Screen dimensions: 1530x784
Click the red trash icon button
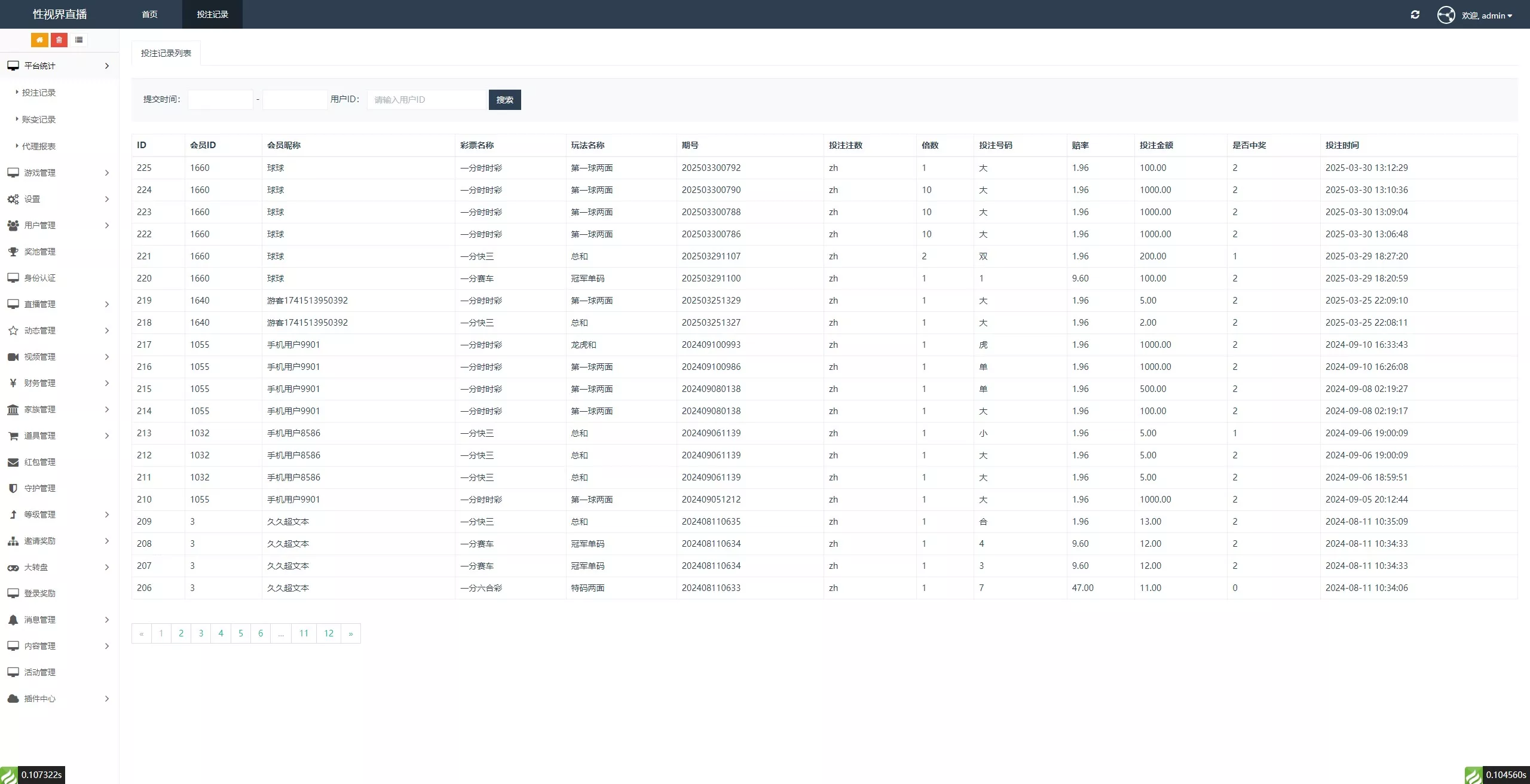(x=59, y=40)
